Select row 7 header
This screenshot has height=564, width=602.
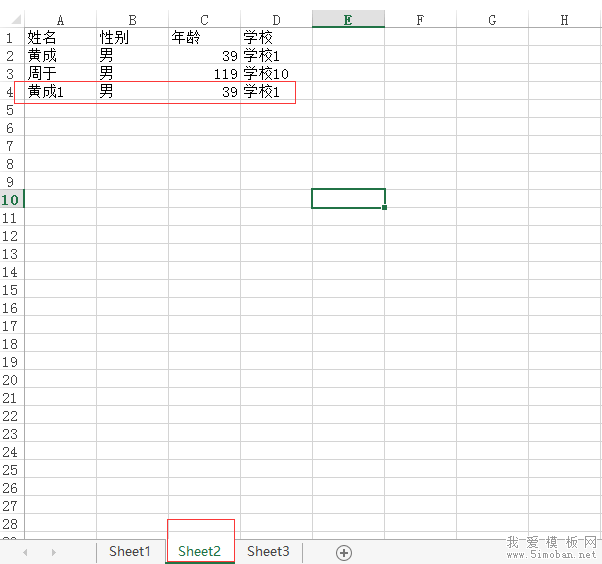tap(12, 146)
